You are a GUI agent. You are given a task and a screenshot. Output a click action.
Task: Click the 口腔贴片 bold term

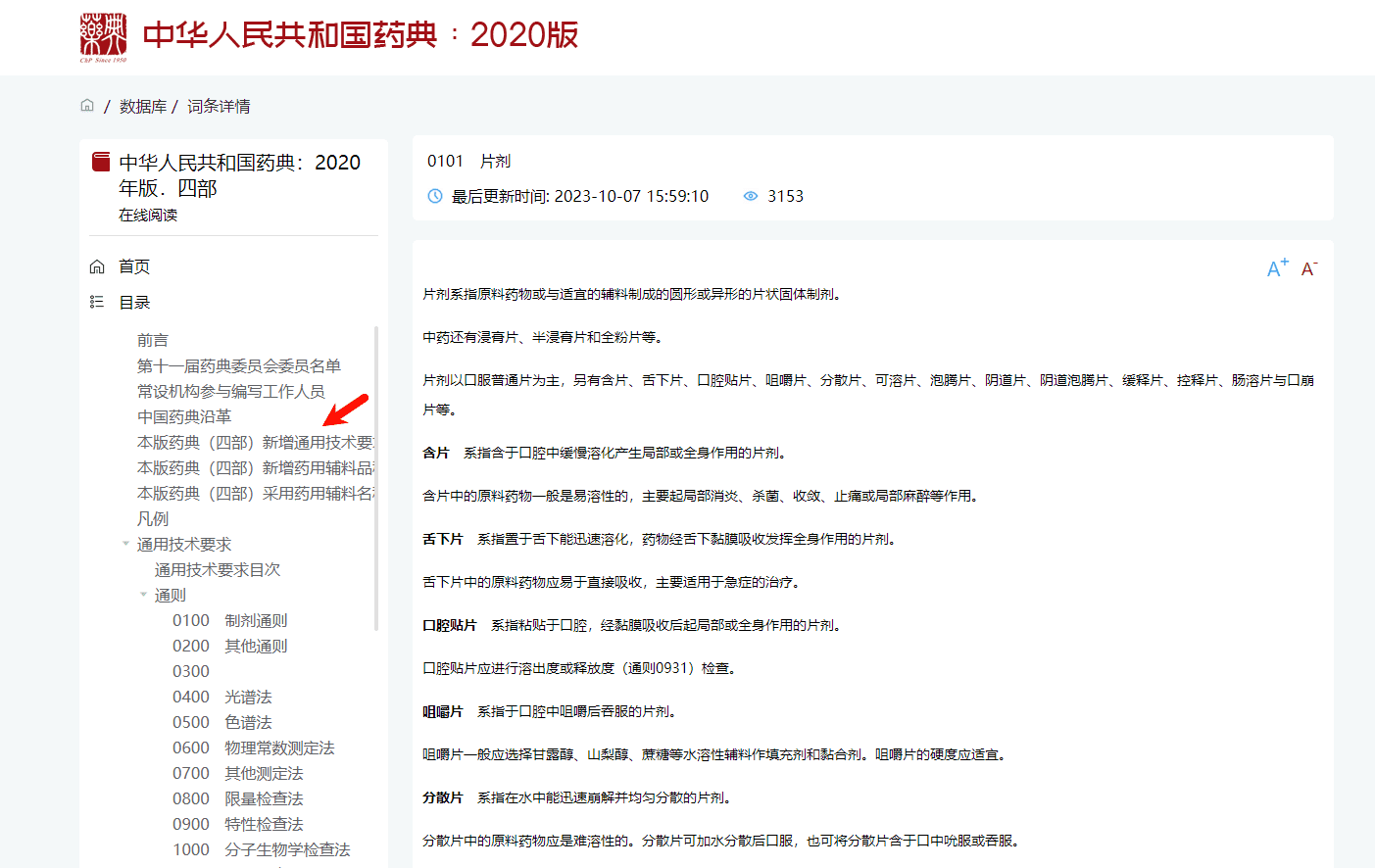tap(450, 625)
